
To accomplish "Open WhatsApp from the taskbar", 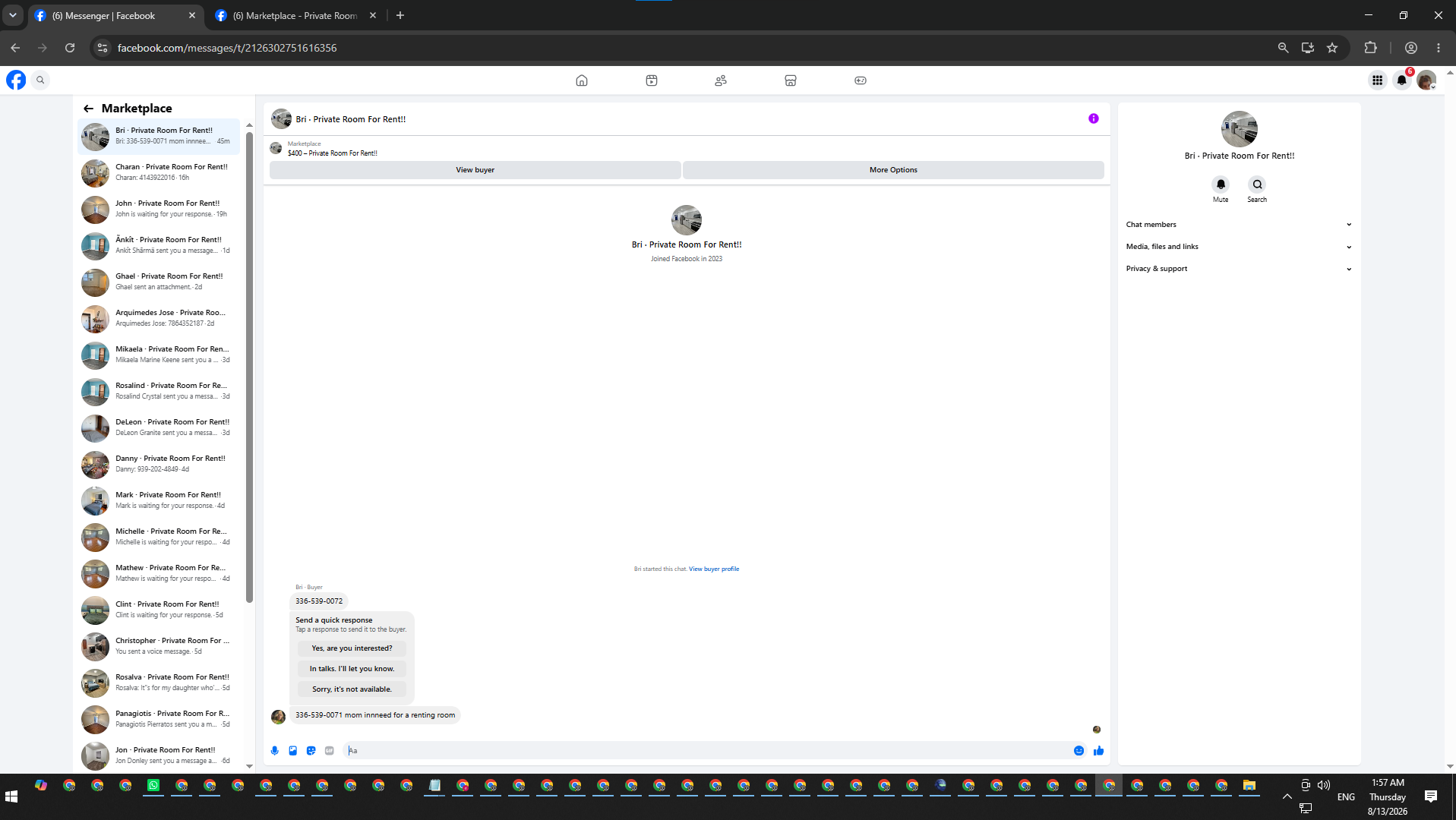I will pos(153,786).
